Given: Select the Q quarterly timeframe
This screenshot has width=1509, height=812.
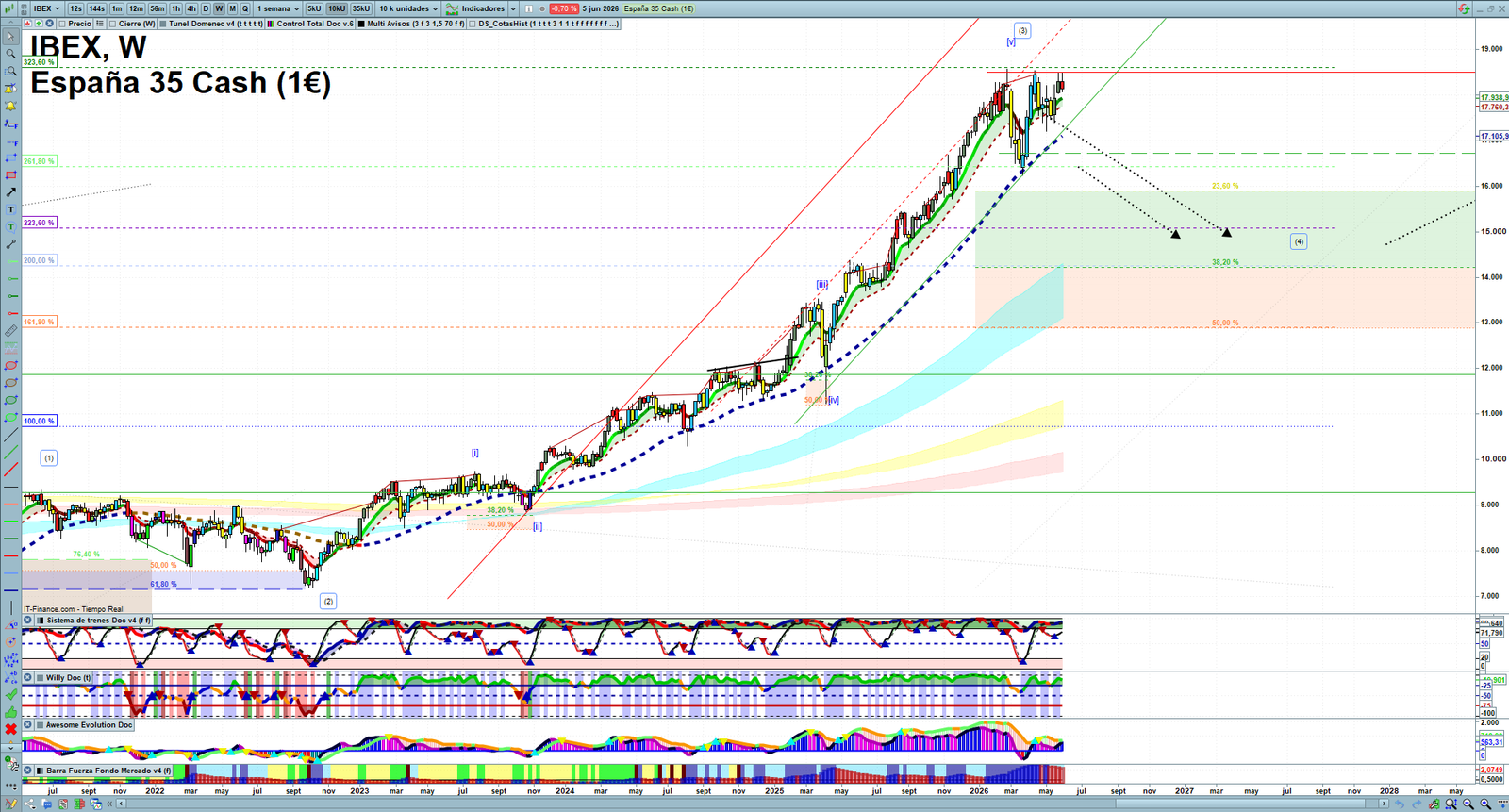Looking at the screenshot, I should 245,8.
